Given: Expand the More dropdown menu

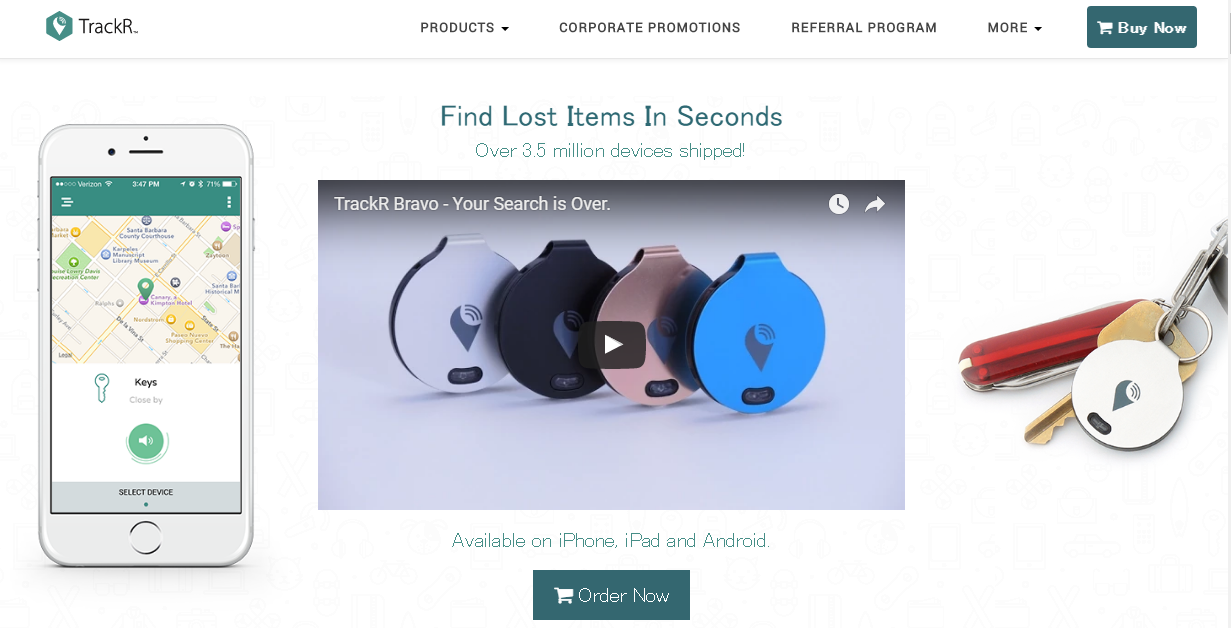Looking at the screenshot, I should 1014,28.
